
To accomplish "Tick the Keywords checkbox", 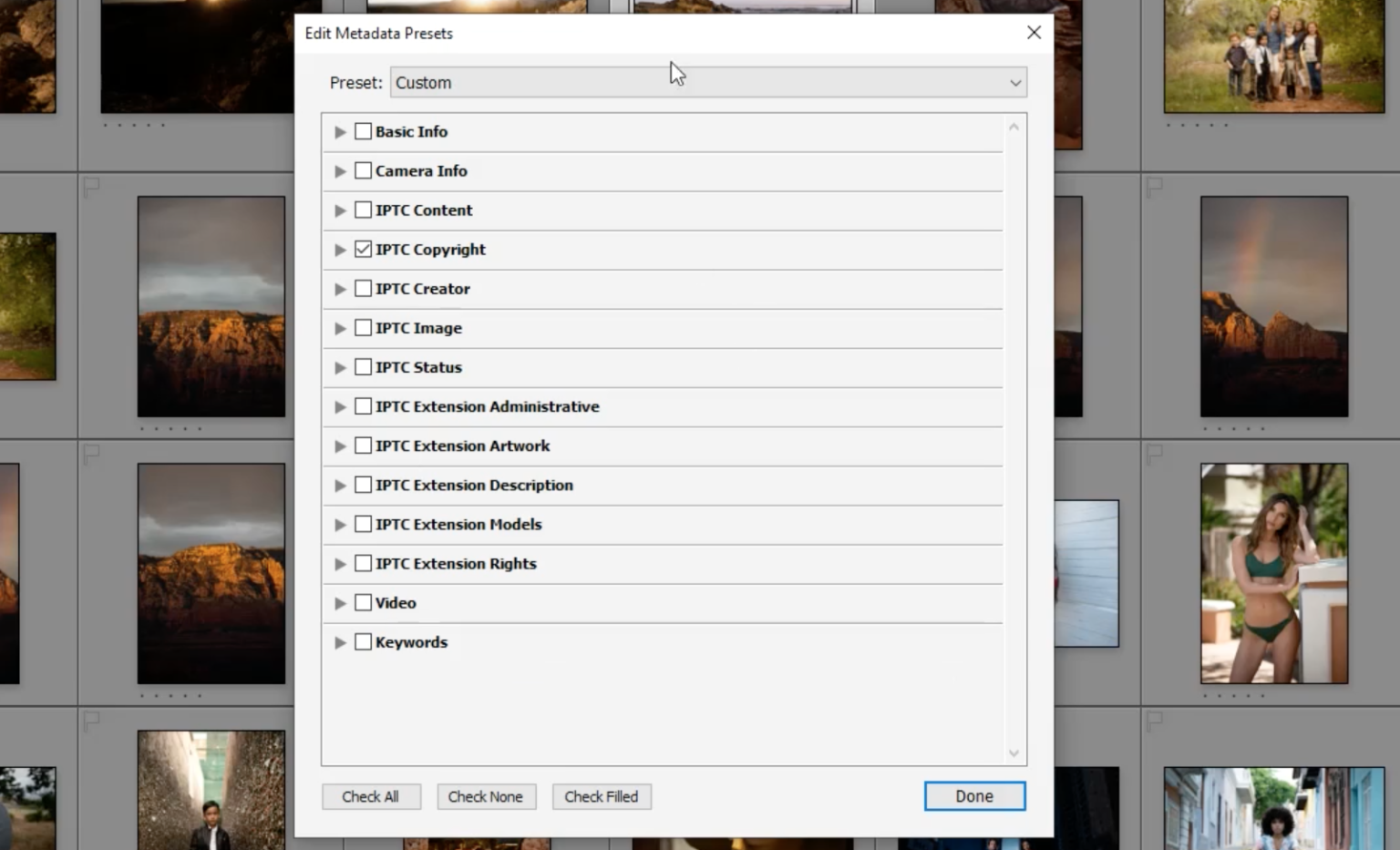I will pos(363,640).
